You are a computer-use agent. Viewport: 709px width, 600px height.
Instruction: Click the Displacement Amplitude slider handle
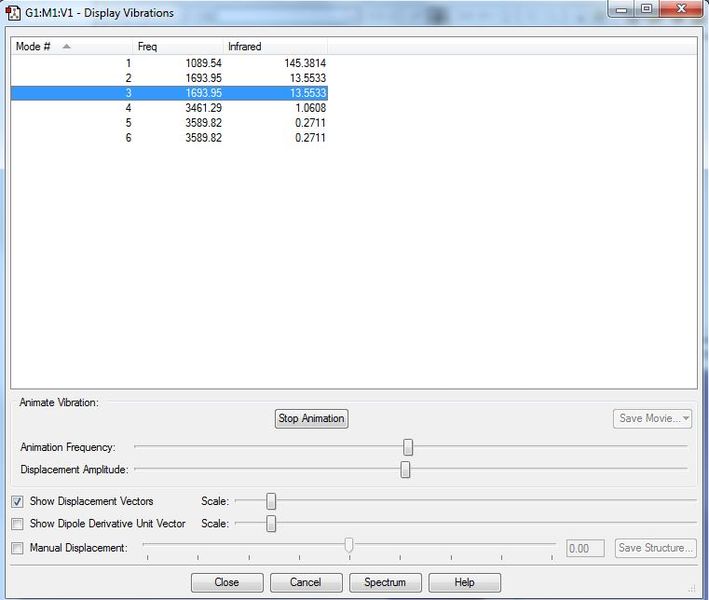[405, 470]
